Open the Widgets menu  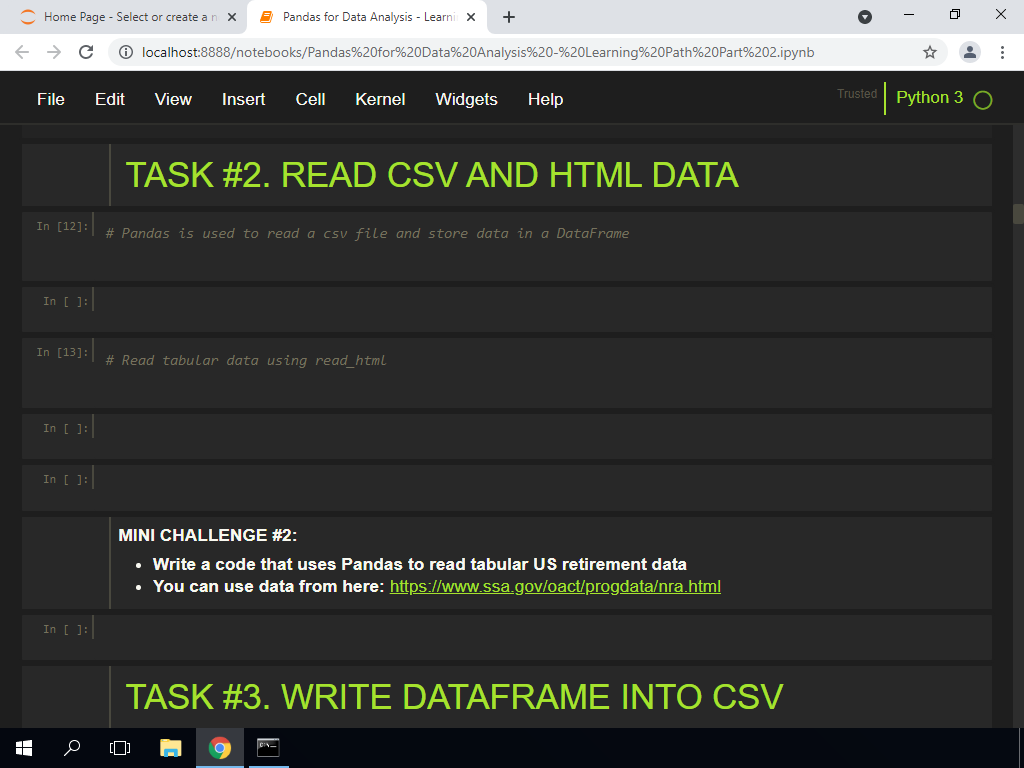point(466,99)
